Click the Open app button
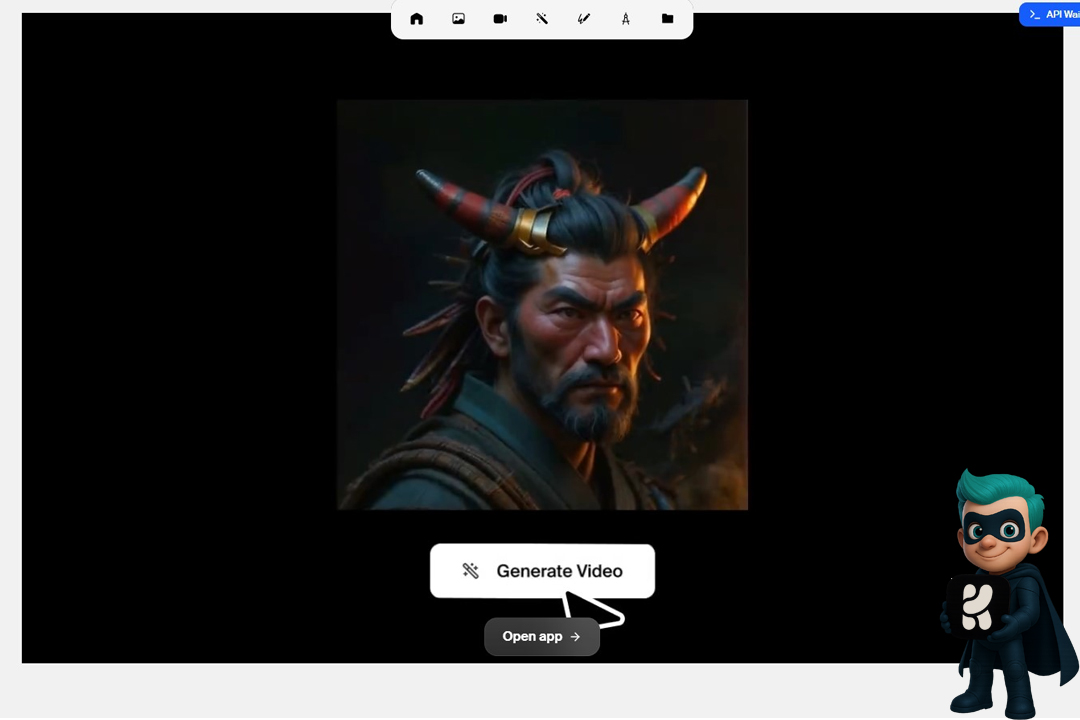Screen dimensions: 1080x720 click(542, 637)
